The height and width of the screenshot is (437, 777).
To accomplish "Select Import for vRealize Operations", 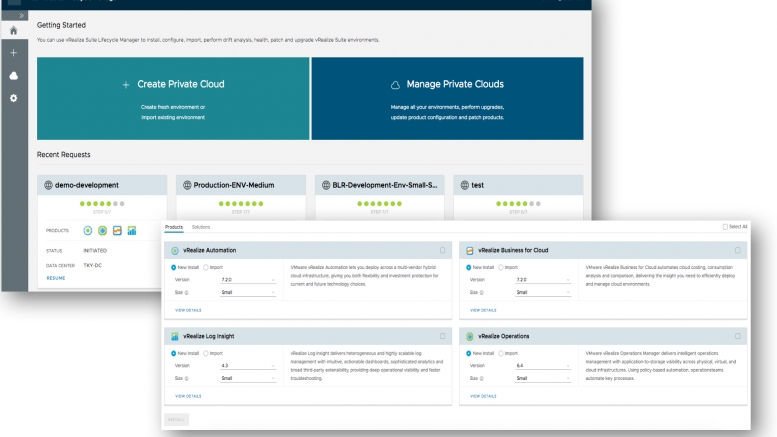I will (500, 353).
